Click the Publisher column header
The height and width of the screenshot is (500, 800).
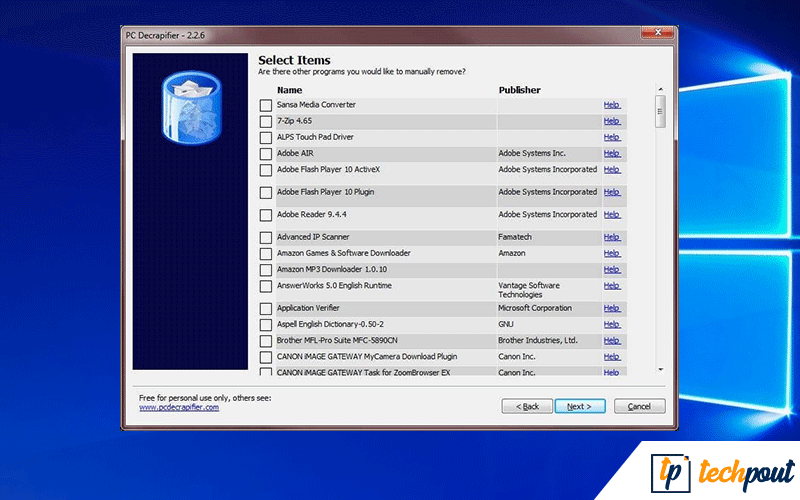point(519,90)
